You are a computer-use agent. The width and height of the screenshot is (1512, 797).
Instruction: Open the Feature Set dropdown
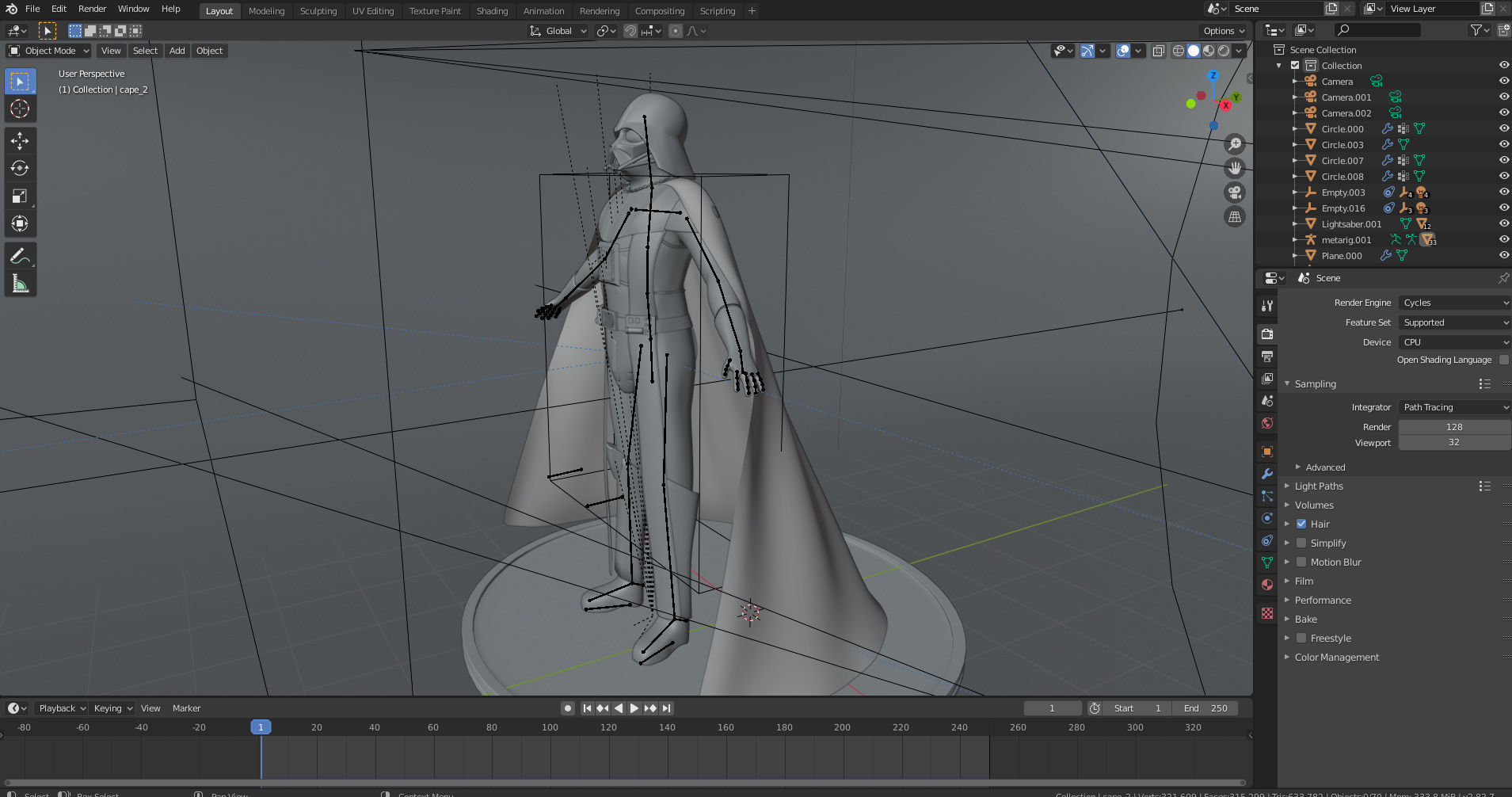1455,322
